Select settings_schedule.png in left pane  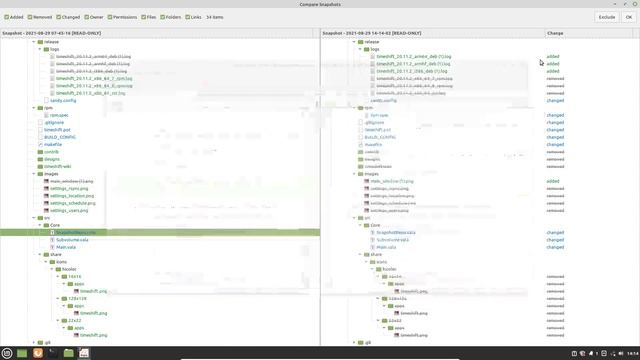pos(73,203)
